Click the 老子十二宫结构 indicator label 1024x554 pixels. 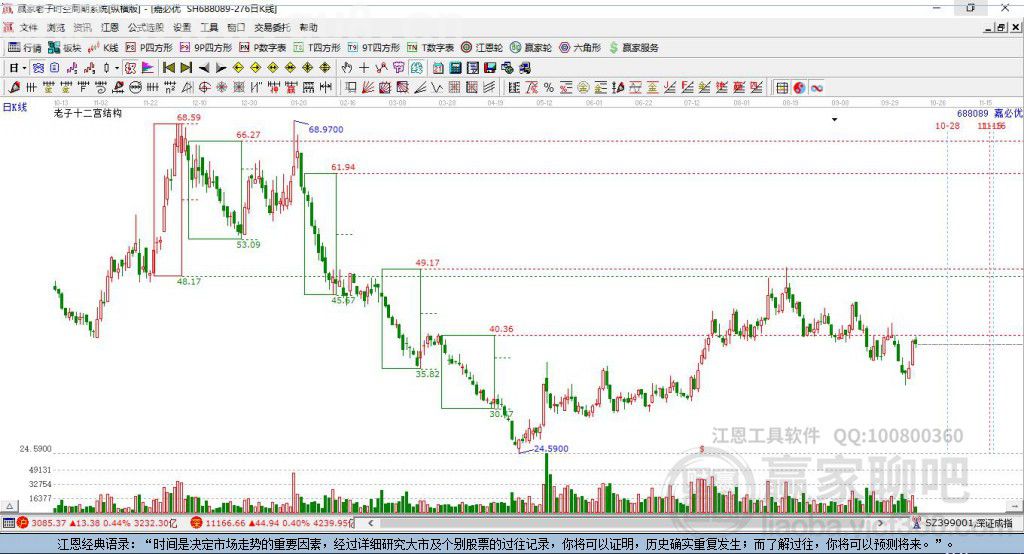click(x=88, y=113)
